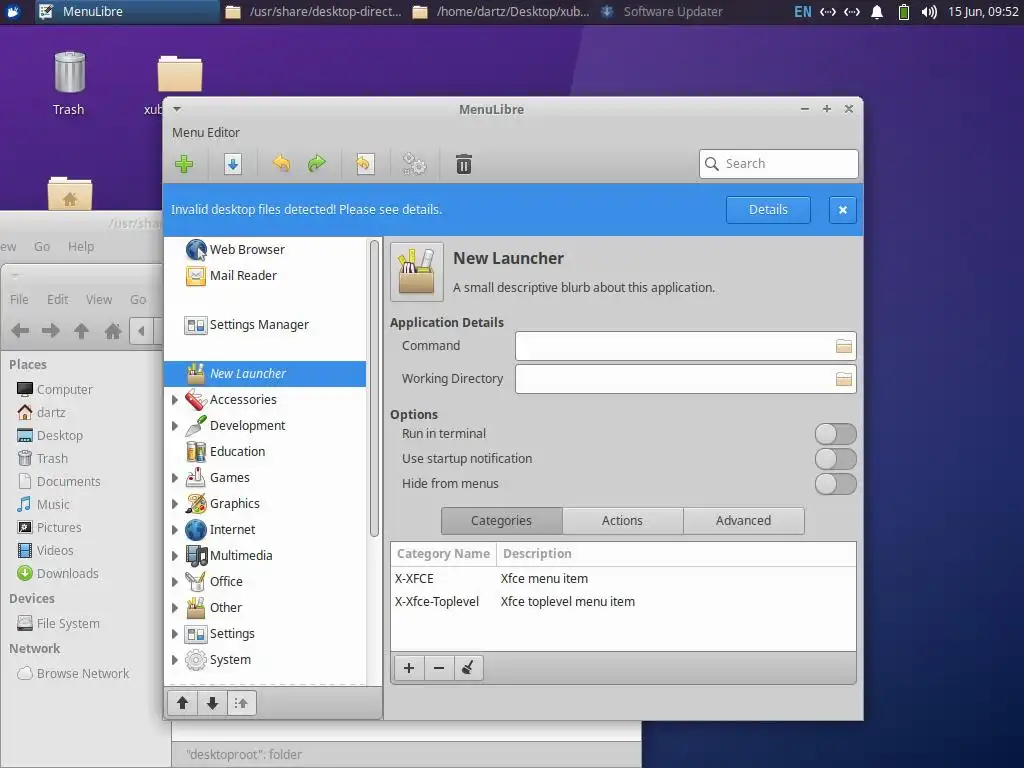Image resolution: width=1024 pixels, height=768 pixels.
Task: Click the Details button in infobar
Action: (768, 210)
